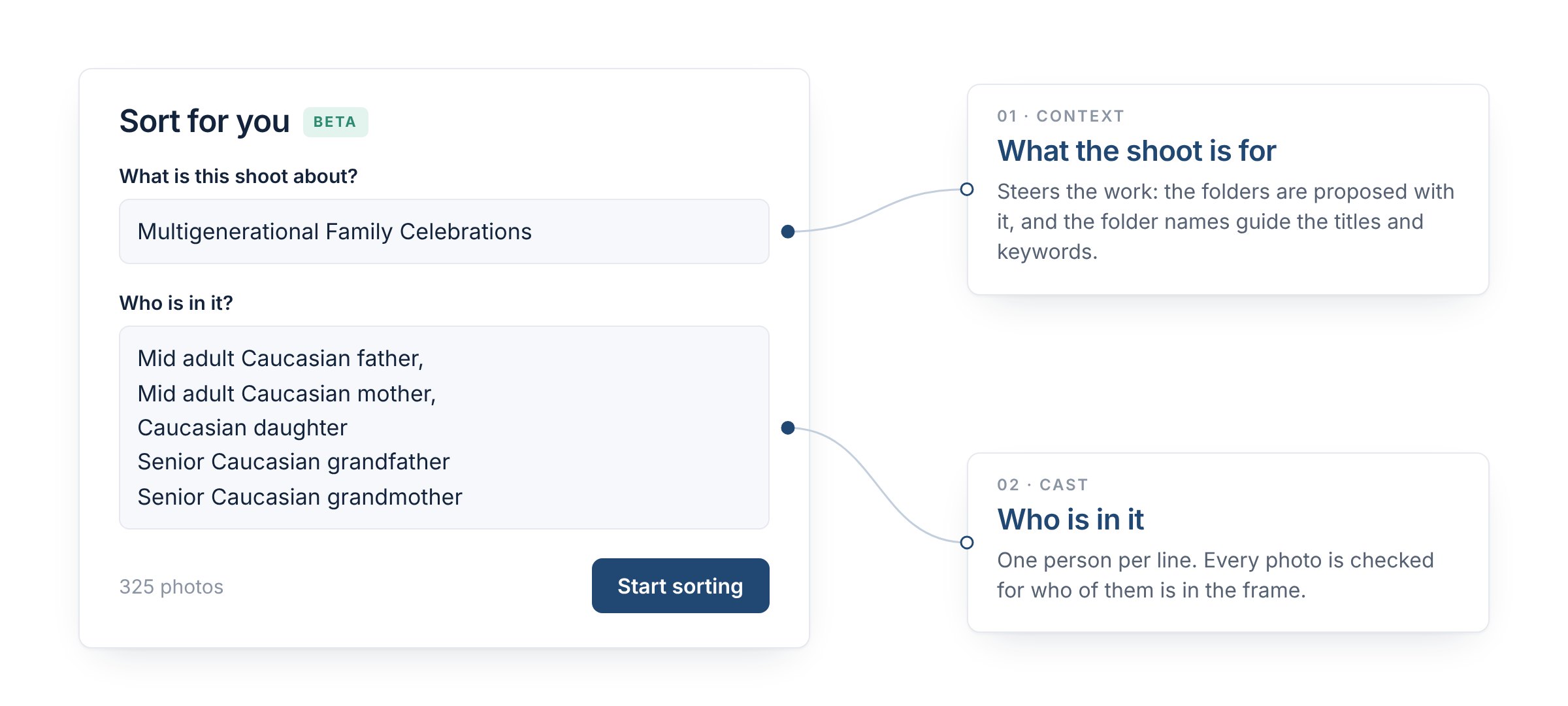Click the 325 photos count label

(x=171, y=586)
